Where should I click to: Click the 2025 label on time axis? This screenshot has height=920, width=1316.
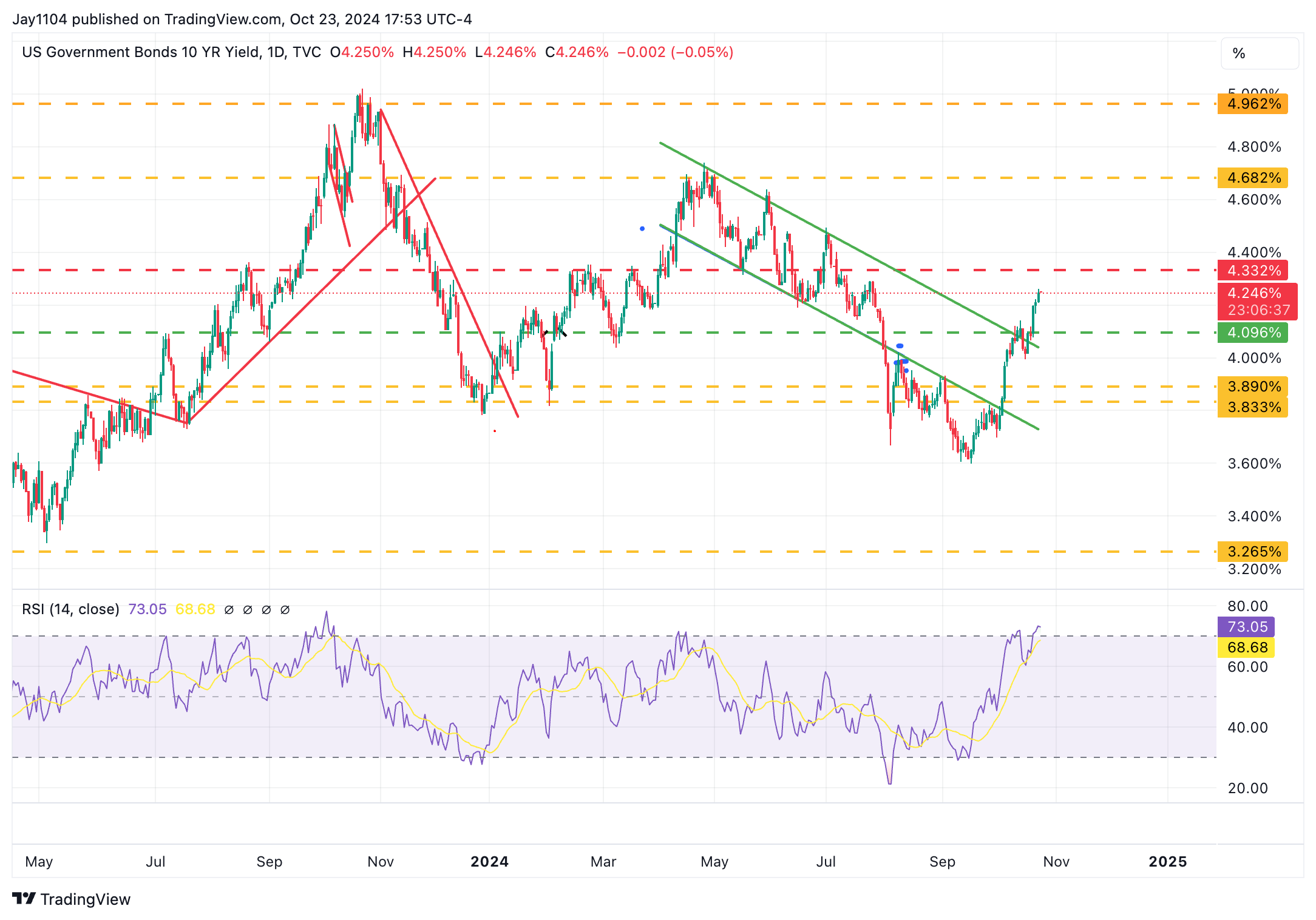(1168, 862)
